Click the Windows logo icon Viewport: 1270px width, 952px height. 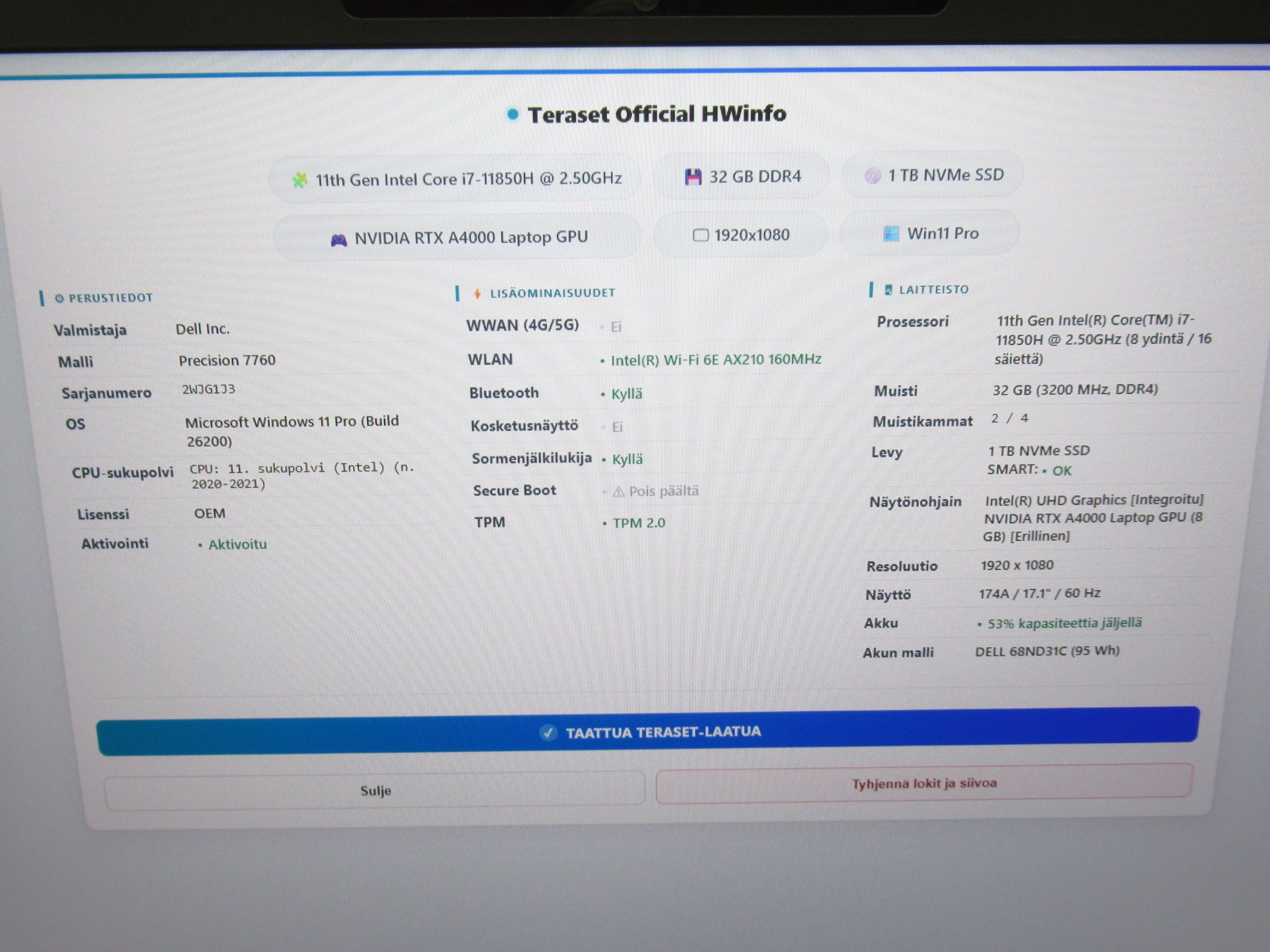tap(890, 234)
